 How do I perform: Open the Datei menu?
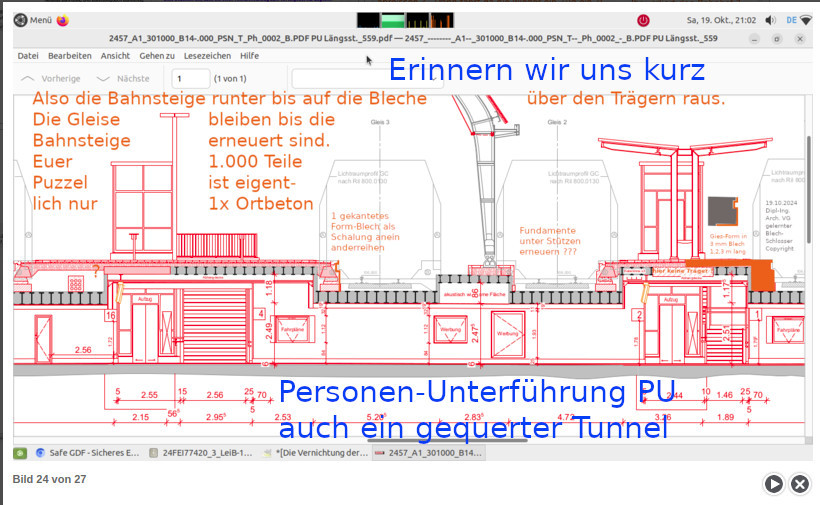(28, 56)
